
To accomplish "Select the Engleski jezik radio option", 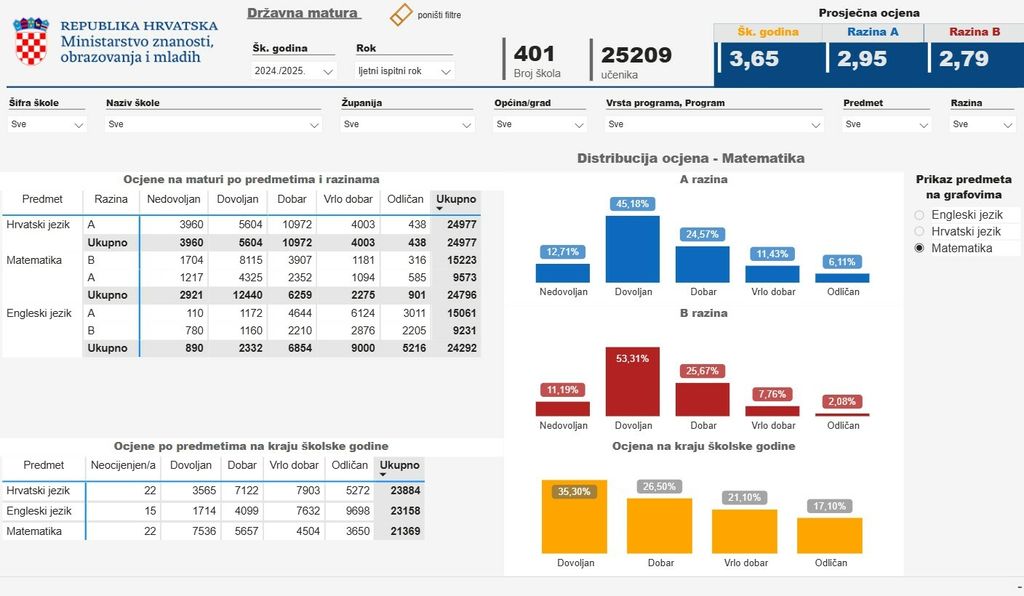I will tap(919, 215).
